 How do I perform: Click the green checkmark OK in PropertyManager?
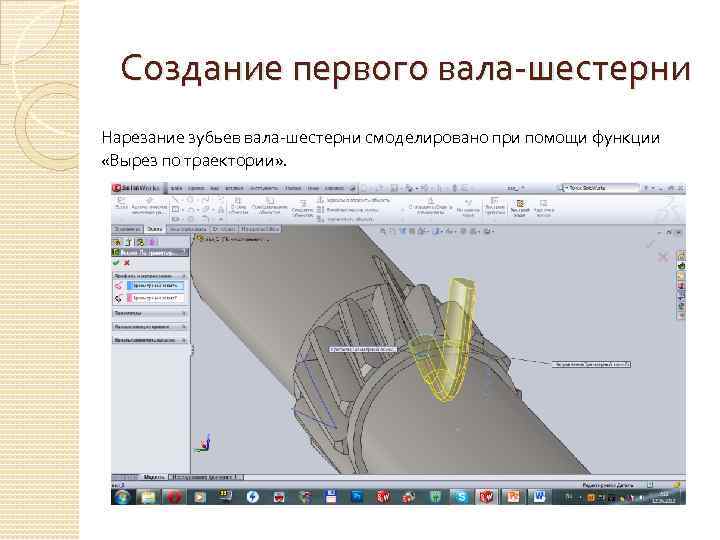tap(116, 263)
